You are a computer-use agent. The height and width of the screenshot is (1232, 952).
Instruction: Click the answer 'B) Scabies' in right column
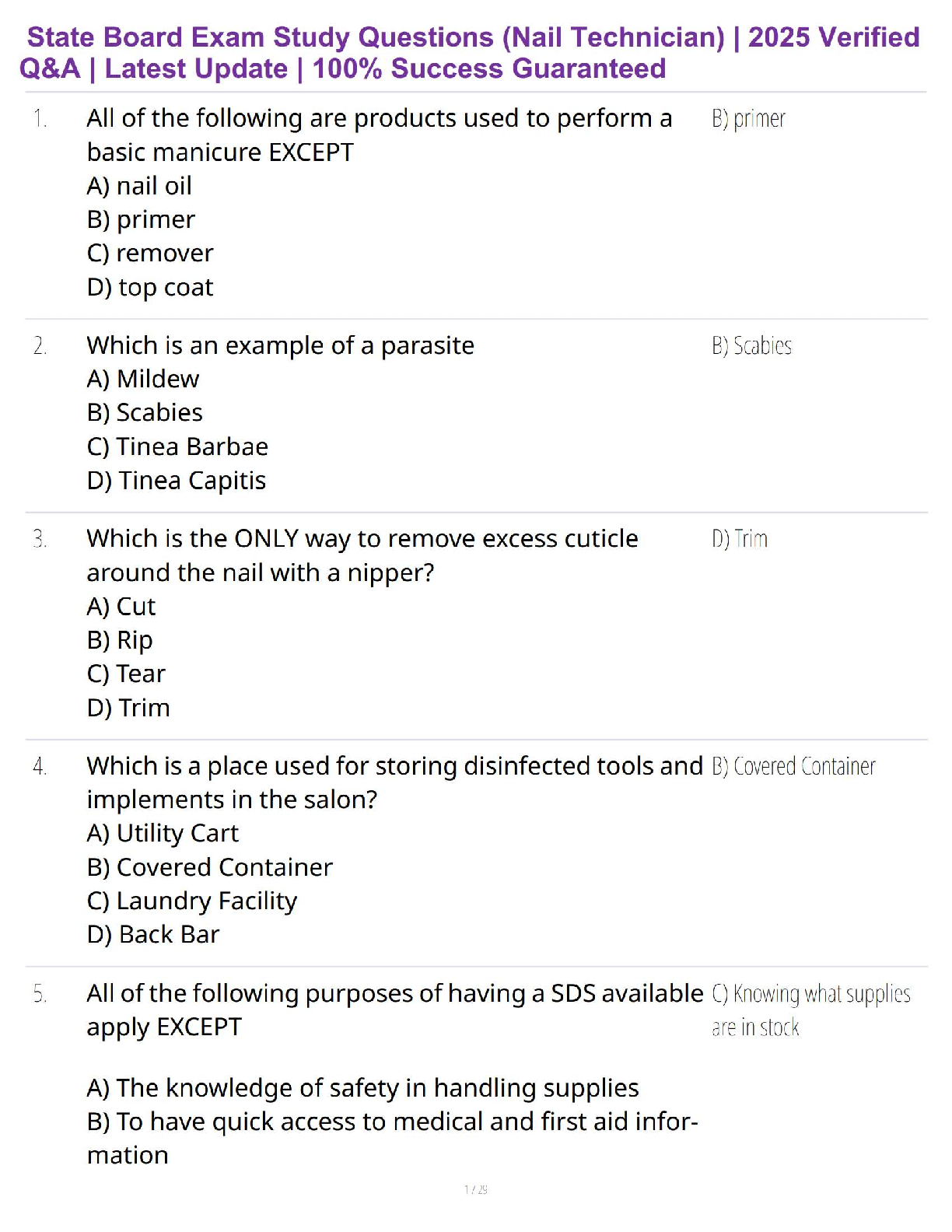751,346
